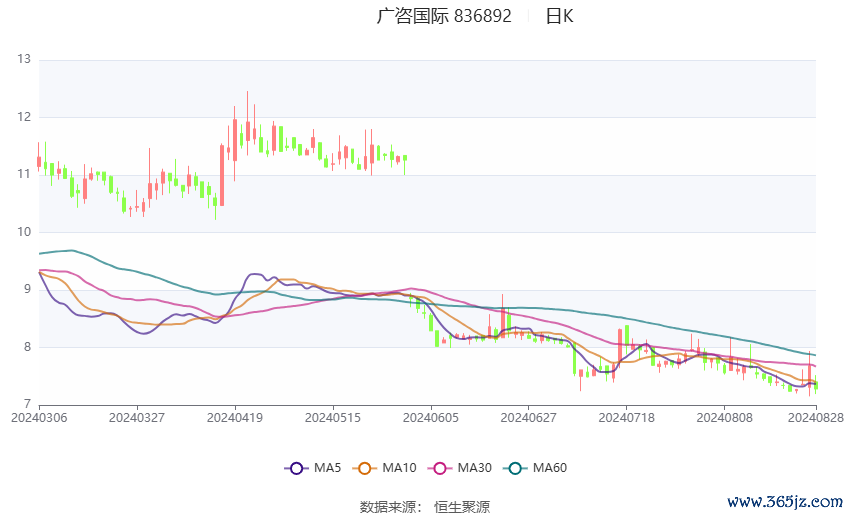Click the y-axis value 10
The height and width of the screenshot is (517, 850).
pyautogui.click(x=24, y=232)
